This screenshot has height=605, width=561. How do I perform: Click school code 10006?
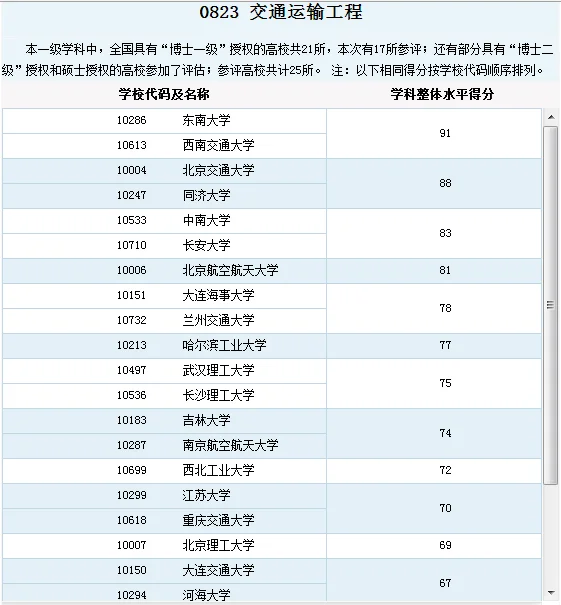pos(132,270)
